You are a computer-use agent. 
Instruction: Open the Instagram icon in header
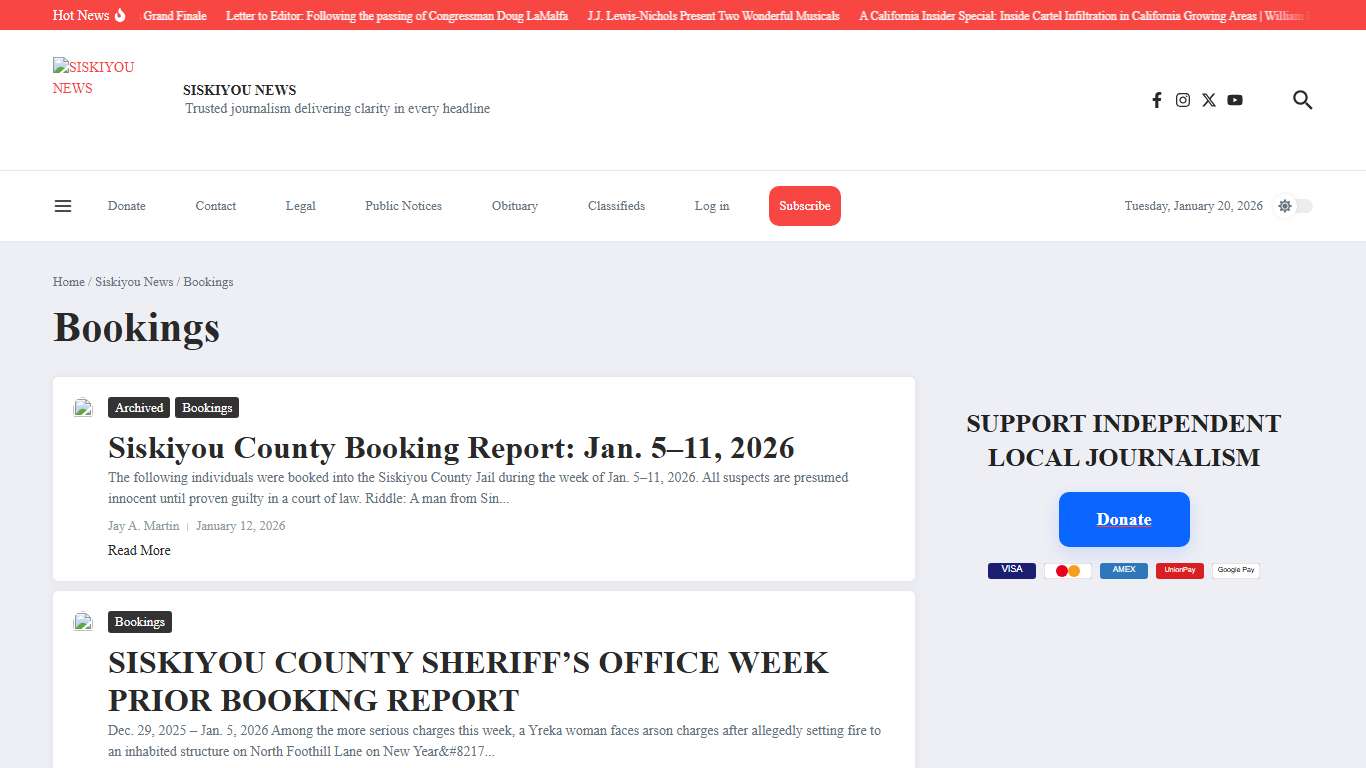[1183, 100]
